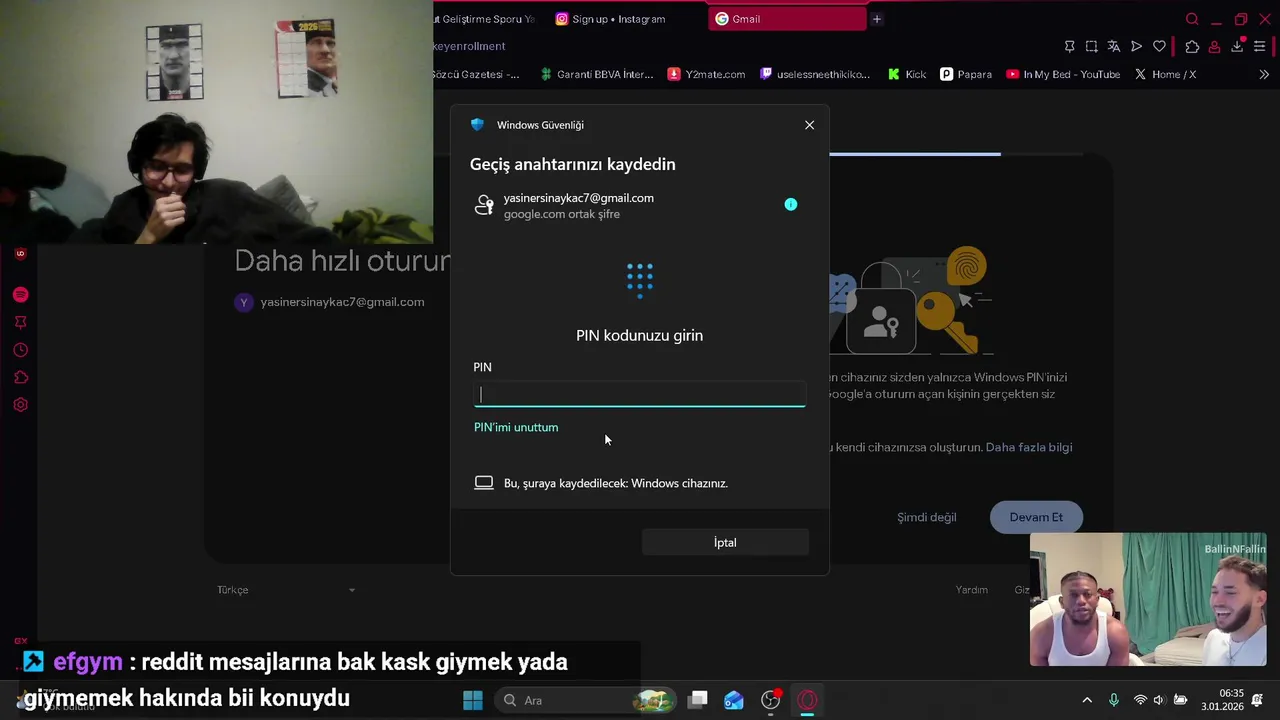Click the page loading progress bar
Image resolution: width=1280 pixels, height=720 pixels.
tap(915, 154)
